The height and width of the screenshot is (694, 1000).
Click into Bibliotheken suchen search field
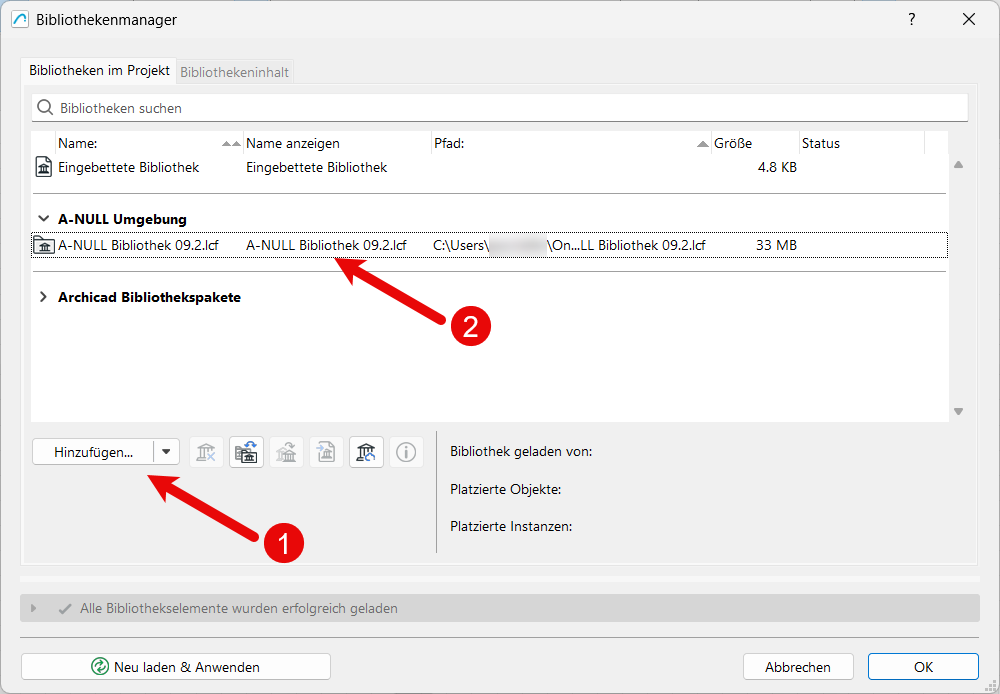500,108
